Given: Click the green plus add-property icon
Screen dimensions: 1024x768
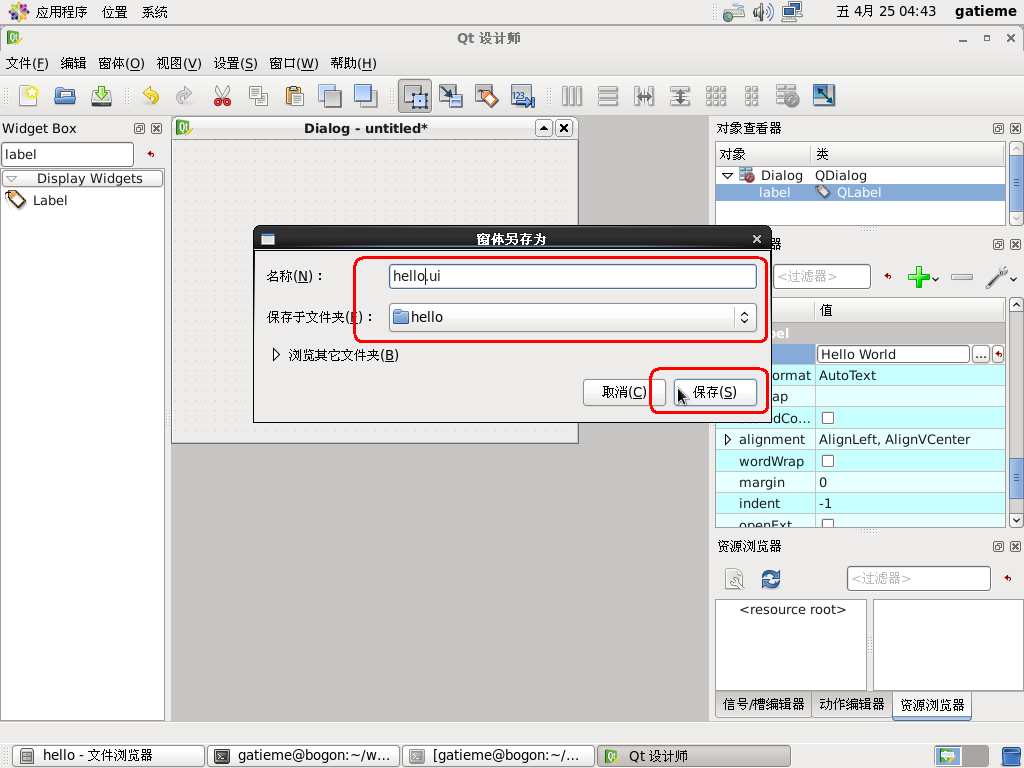Looking at the screenshot, I should (919, 277).
